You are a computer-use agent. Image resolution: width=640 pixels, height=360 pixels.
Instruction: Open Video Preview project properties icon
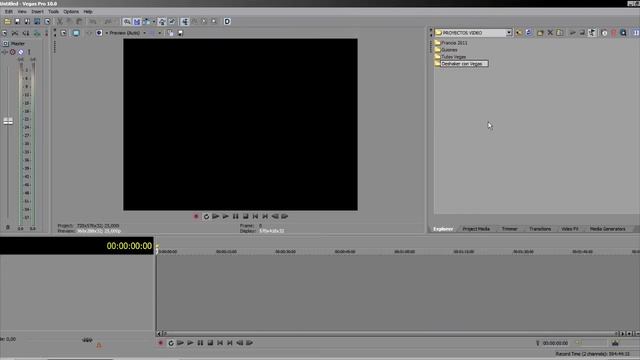[x=64, y=33]
